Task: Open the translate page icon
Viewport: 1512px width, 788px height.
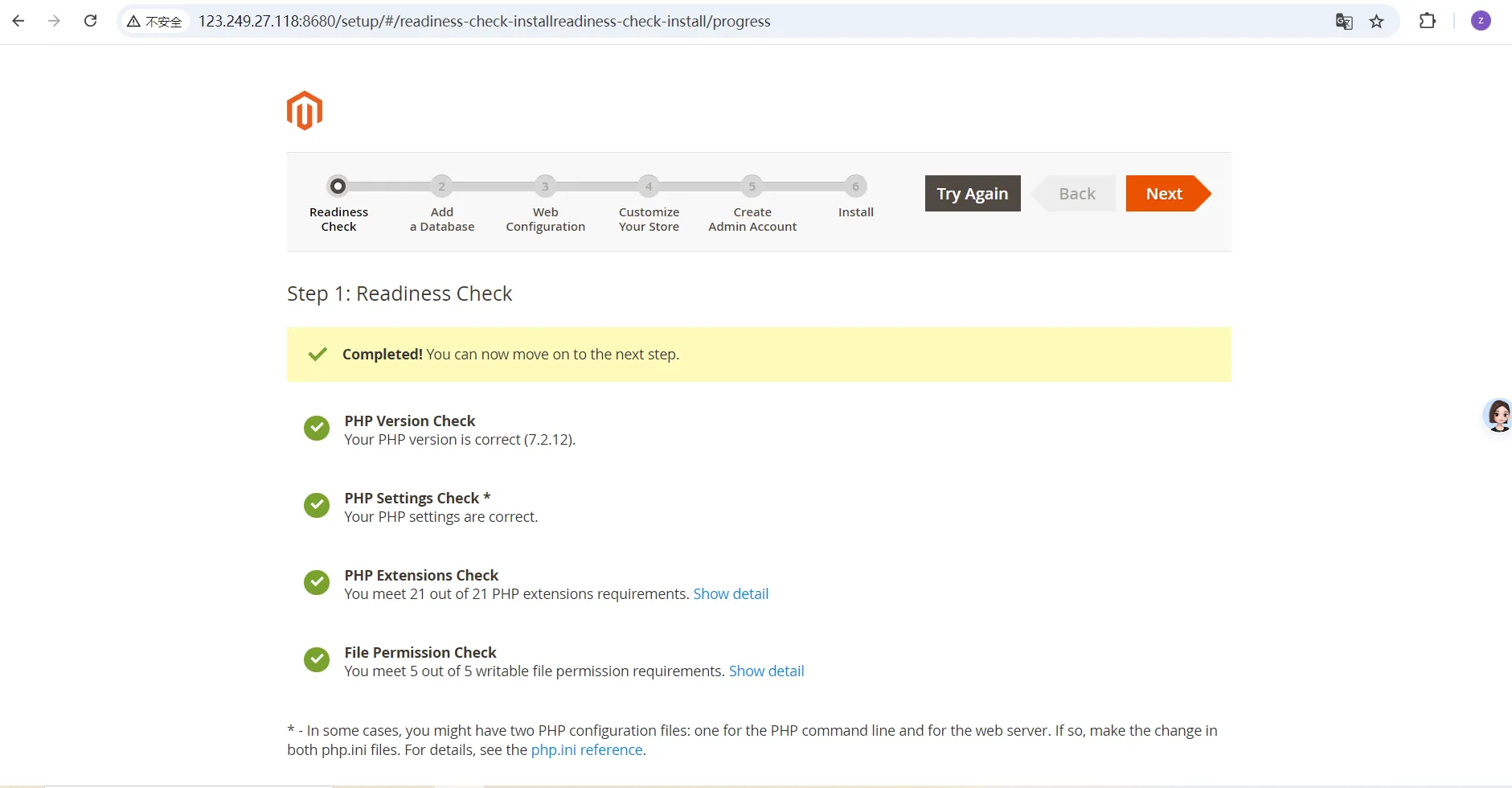Action: 1344,22
